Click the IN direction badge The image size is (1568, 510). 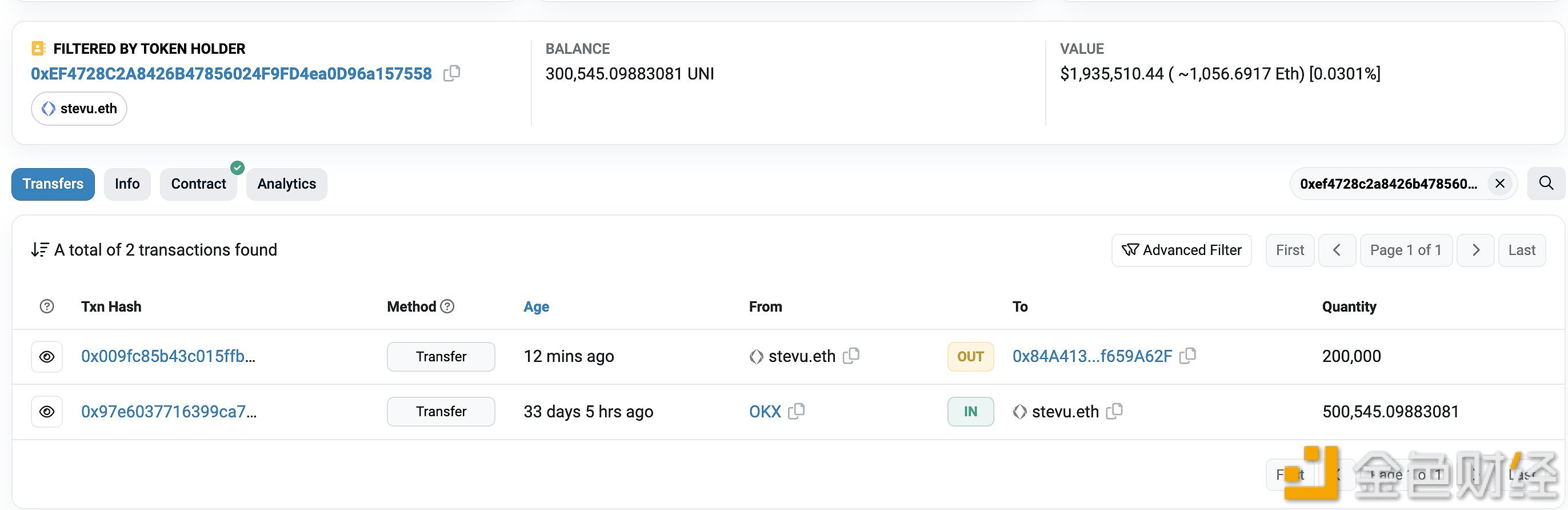(x=970, y=411)
